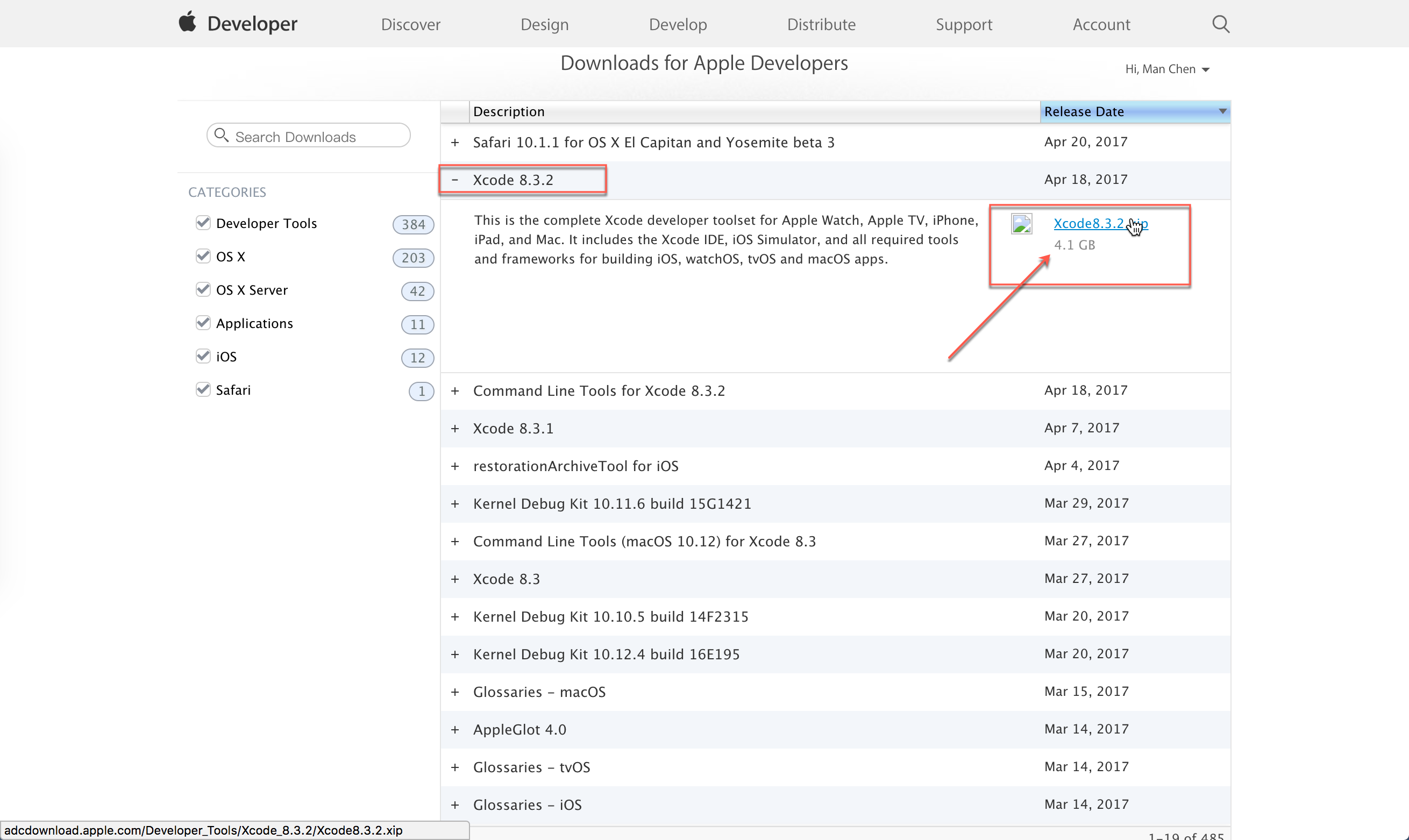1409x840 pixels.
Task: Select the Xcode 8.3.1 title text
Action: coord(513,429)
